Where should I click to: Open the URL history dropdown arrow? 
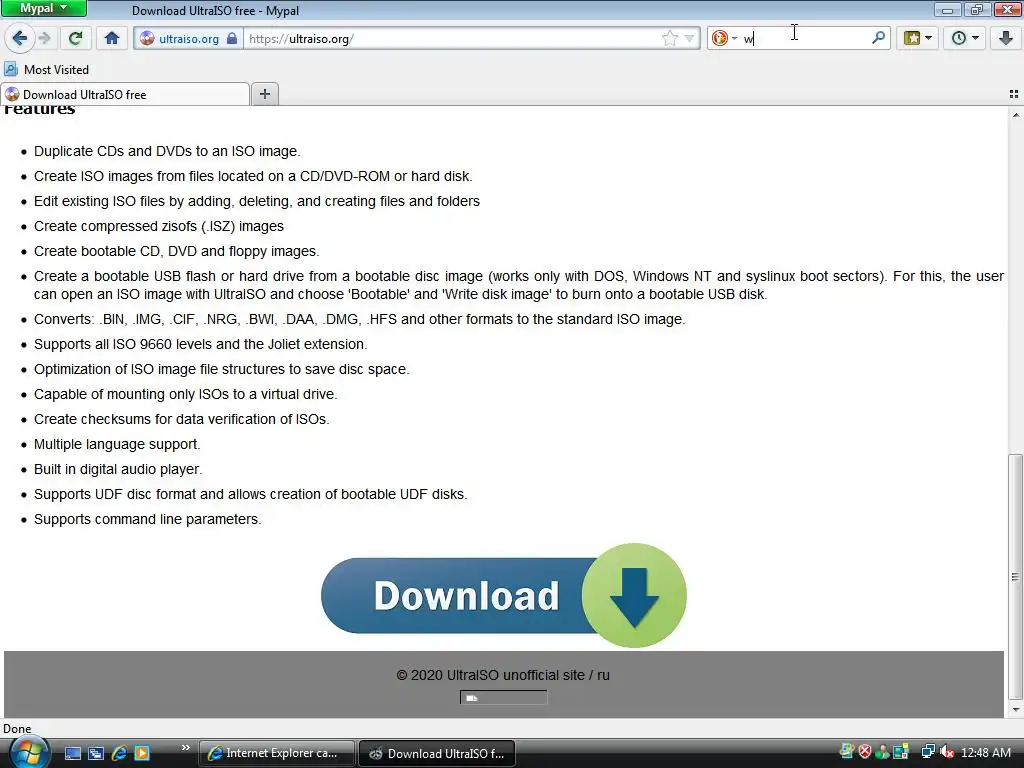689,39
